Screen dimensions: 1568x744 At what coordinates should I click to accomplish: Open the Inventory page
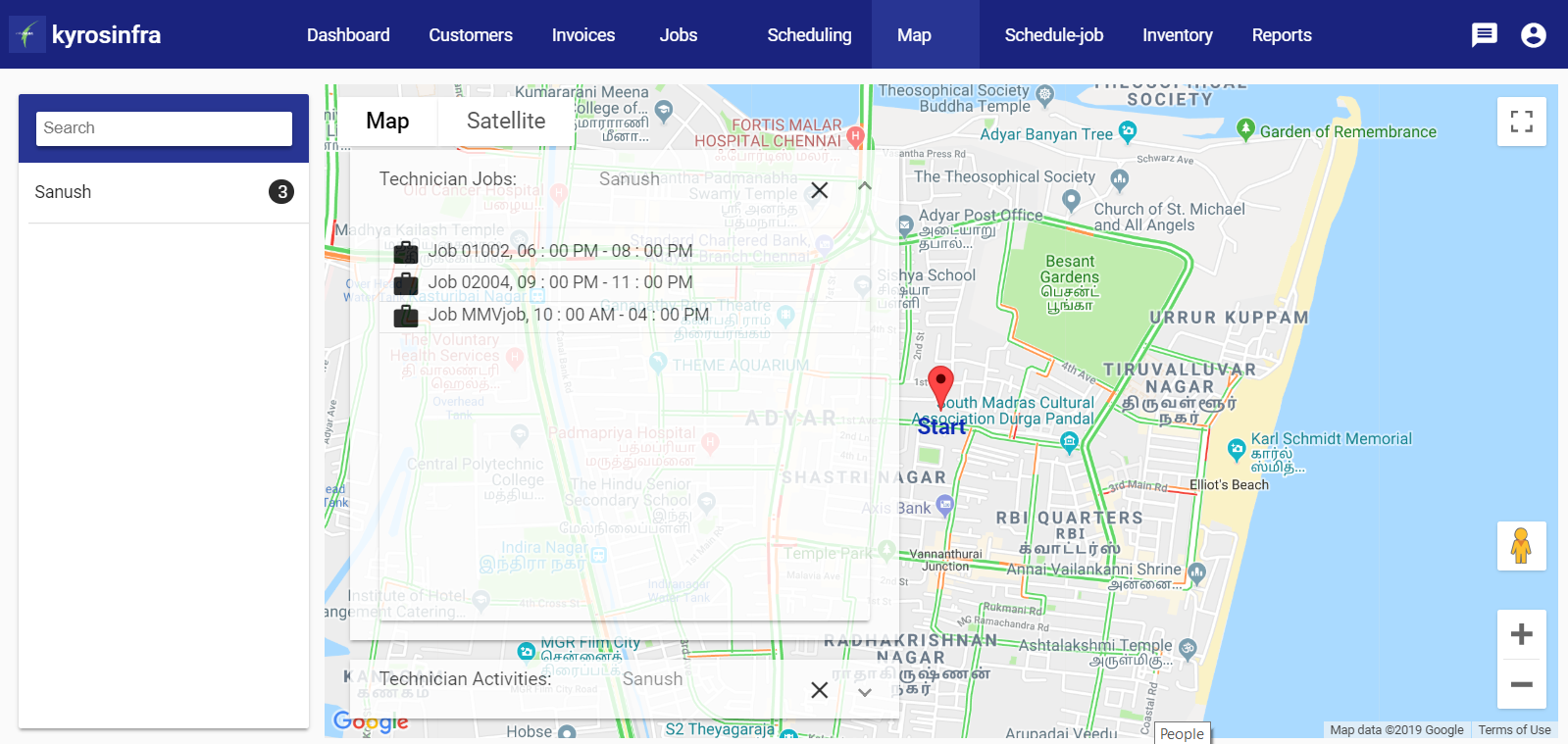1178,35
